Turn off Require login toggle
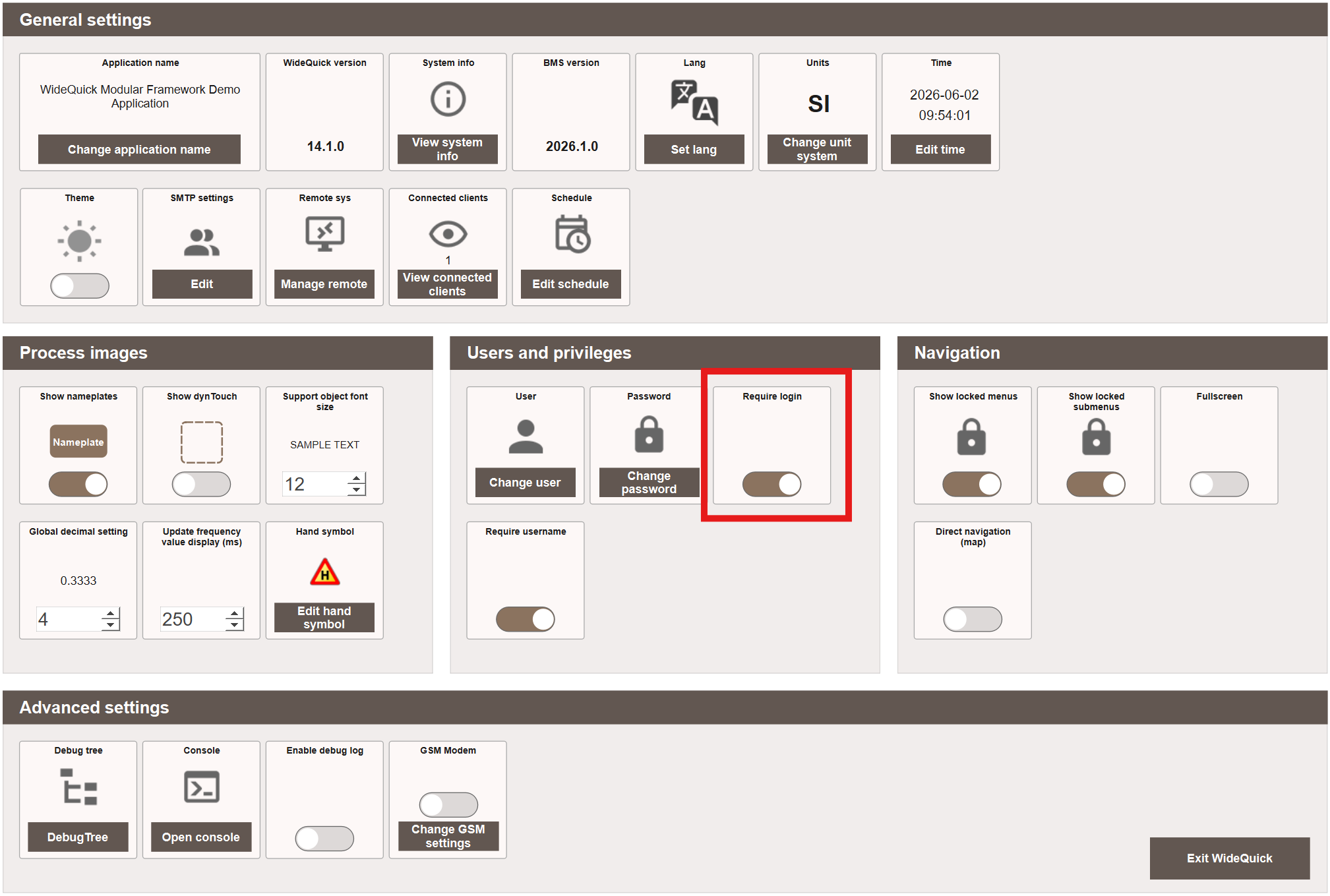This screenshot has width=1330, height=896. [x=772, y=485]
